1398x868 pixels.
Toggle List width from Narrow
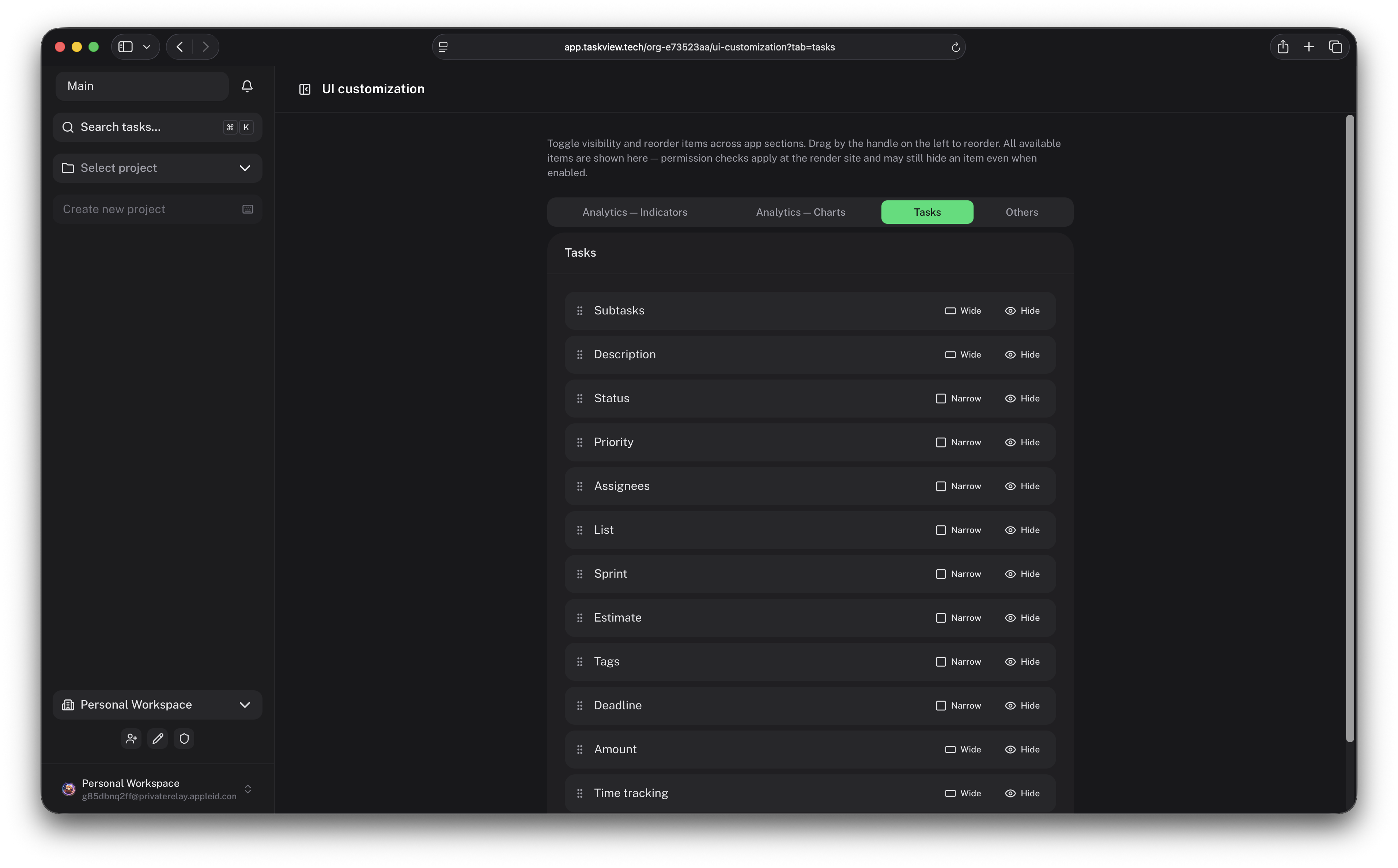pyautogui.click(x=959, y=531)
